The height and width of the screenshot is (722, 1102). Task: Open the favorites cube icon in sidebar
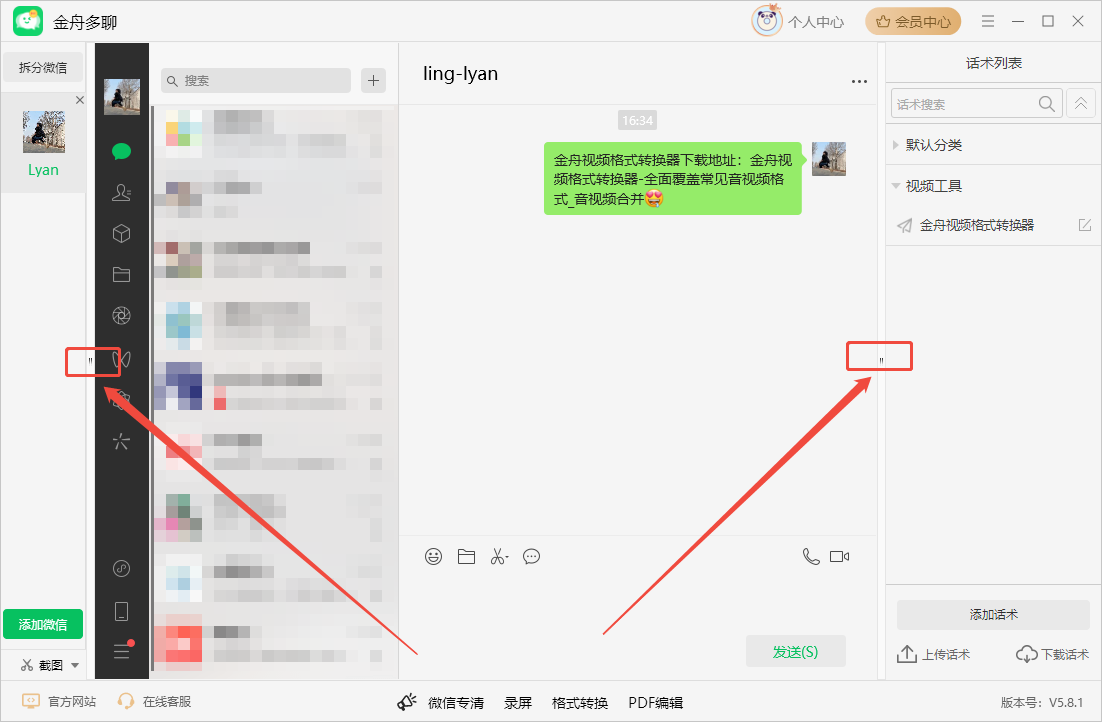[x=122, y=233]
